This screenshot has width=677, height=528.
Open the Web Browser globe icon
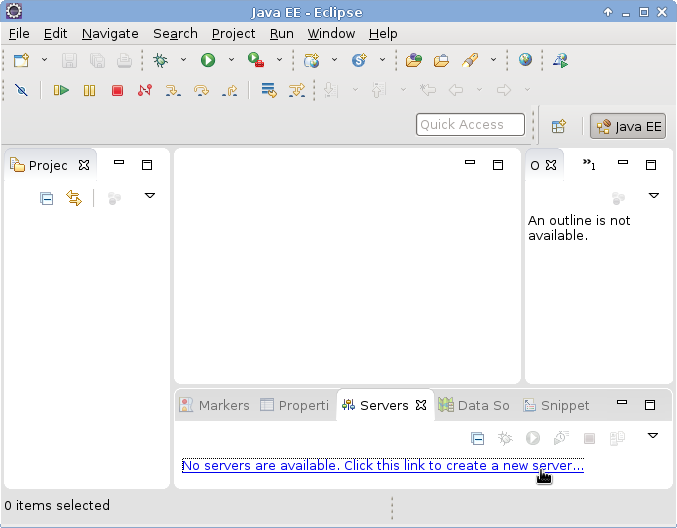coord(525,60)
